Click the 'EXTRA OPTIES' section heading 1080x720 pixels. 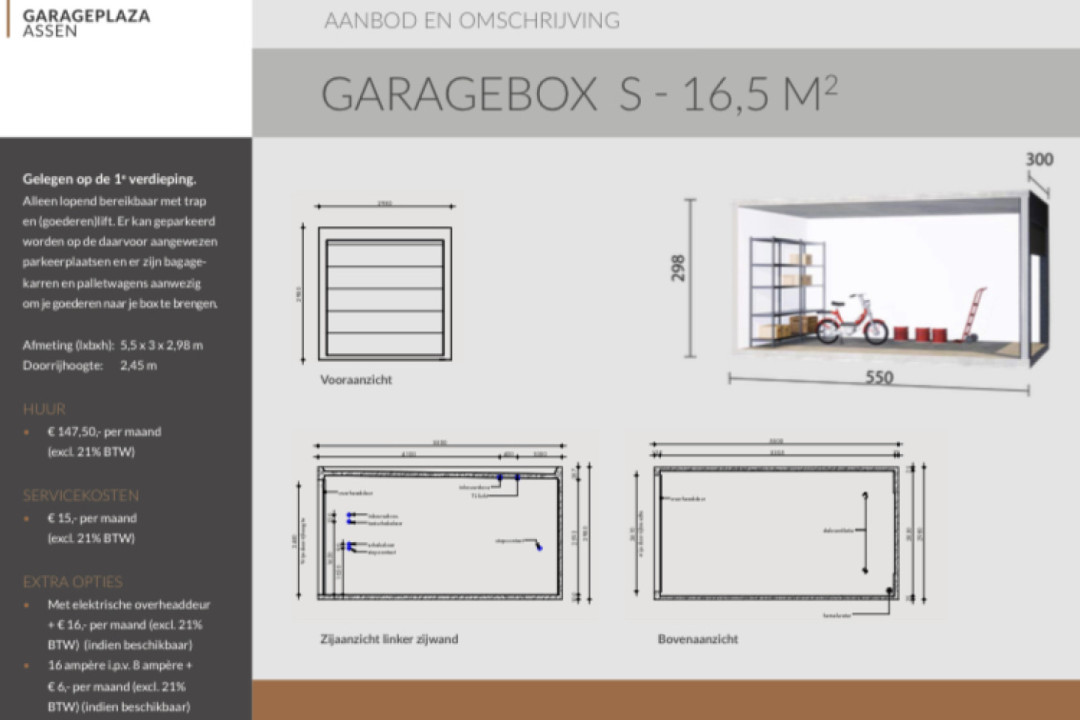click(x=72, y=582)
